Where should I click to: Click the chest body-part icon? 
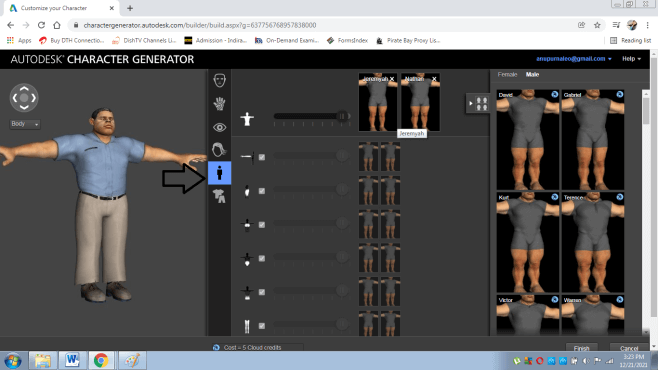(247, 225)
